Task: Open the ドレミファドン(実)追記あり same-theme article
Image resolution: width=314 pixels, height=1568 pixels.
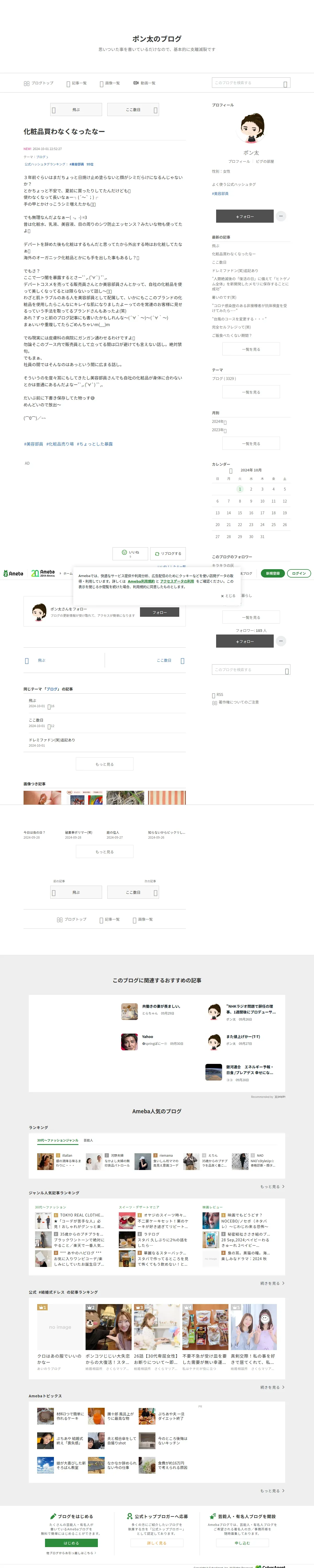Action: tap(52, 740)
